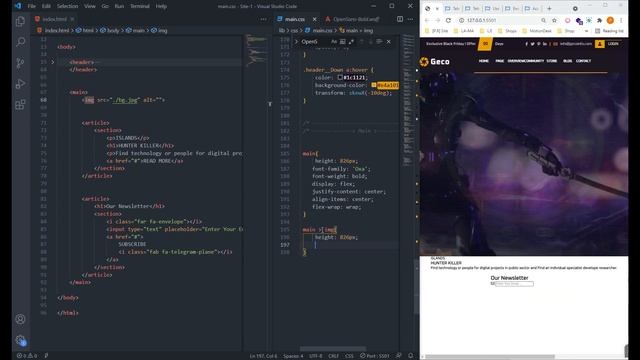The height and width of the screenshot is (360, 640).
Task: Switch to the main.css editor tab
Action: click(295, 19)
